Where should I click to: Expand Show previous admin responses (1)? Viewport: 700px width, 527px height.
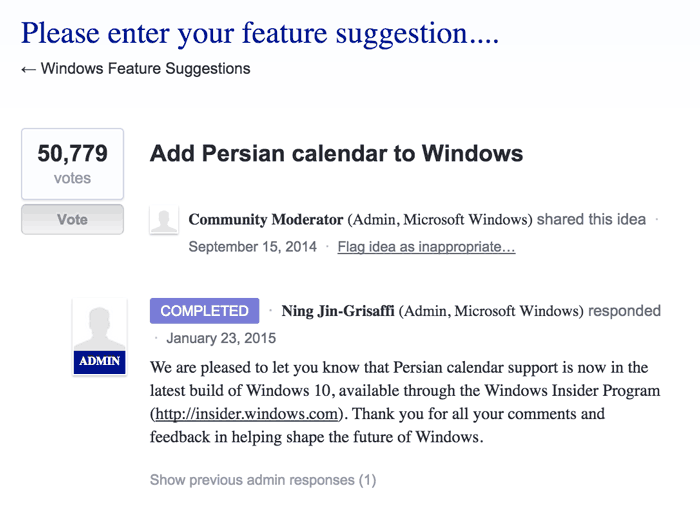pyautogui.click(x=263, y=480)
